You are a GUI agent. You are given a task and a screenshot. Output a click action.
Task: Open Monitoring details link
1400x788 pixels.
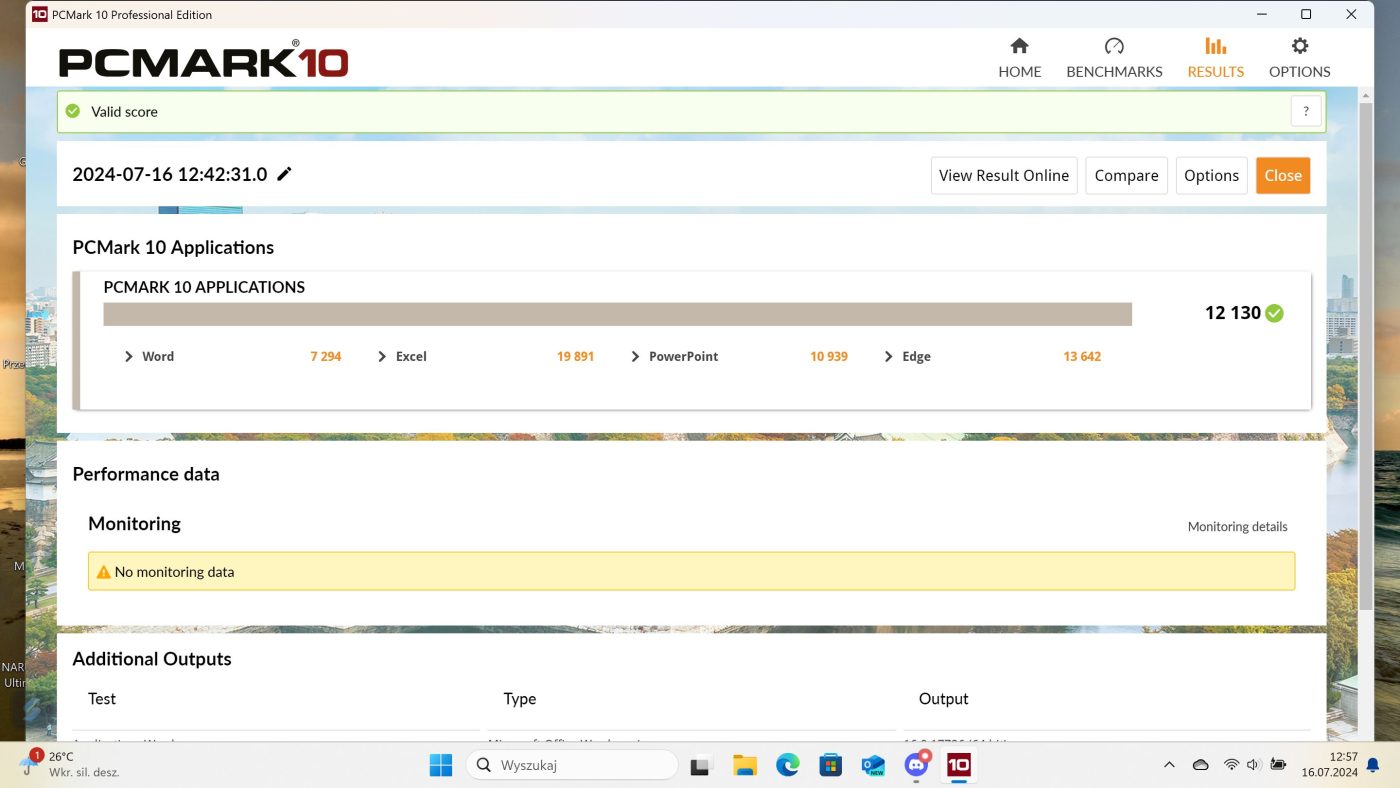click(1237, 526)
